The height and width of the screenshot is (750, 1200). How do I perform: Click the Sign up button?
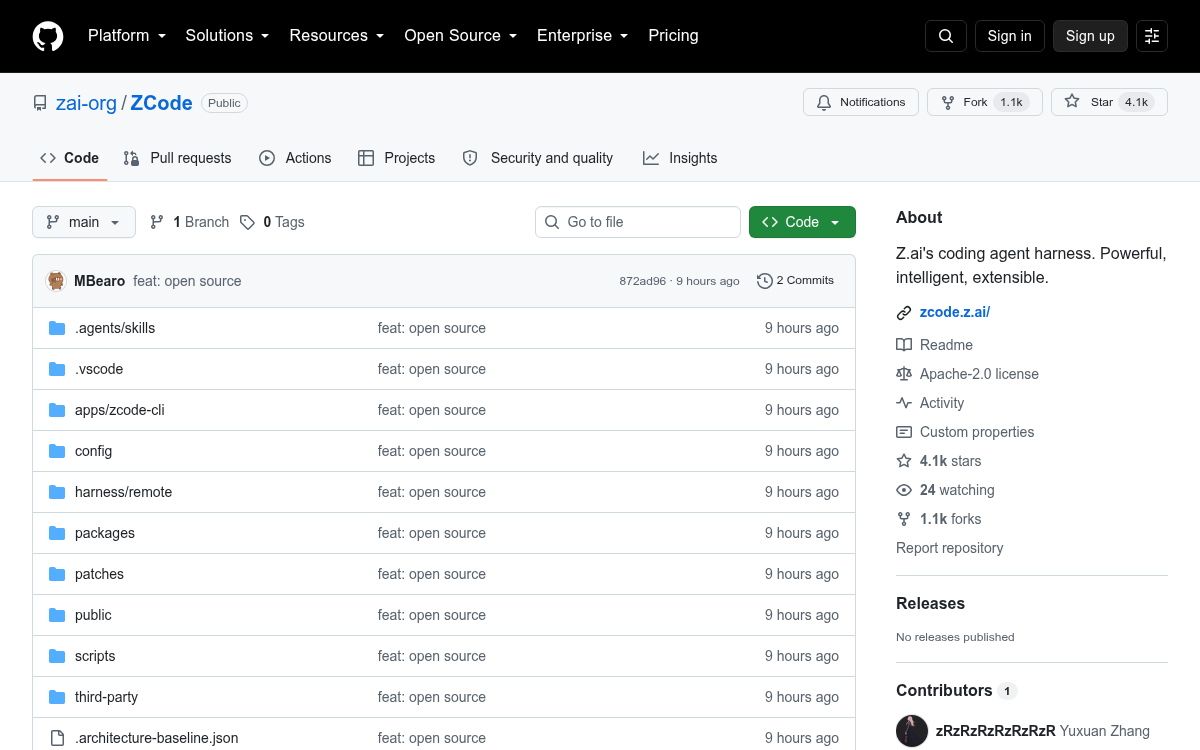(1090, 36)
